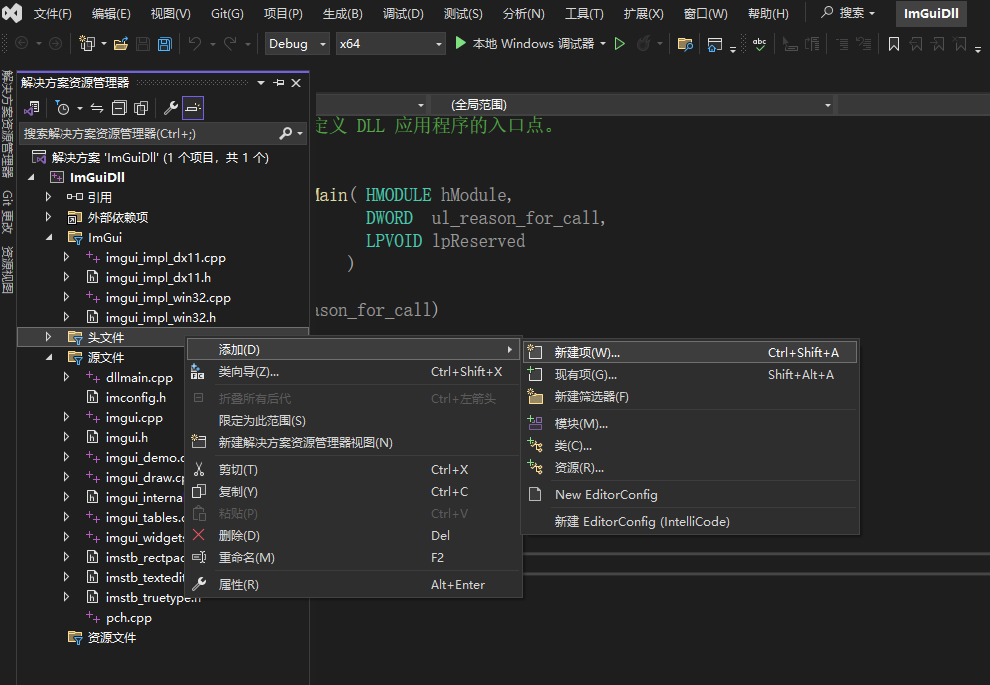Collapse the ImGui filter folder
The image size is (990, 685).
click(x=49, y=237)
